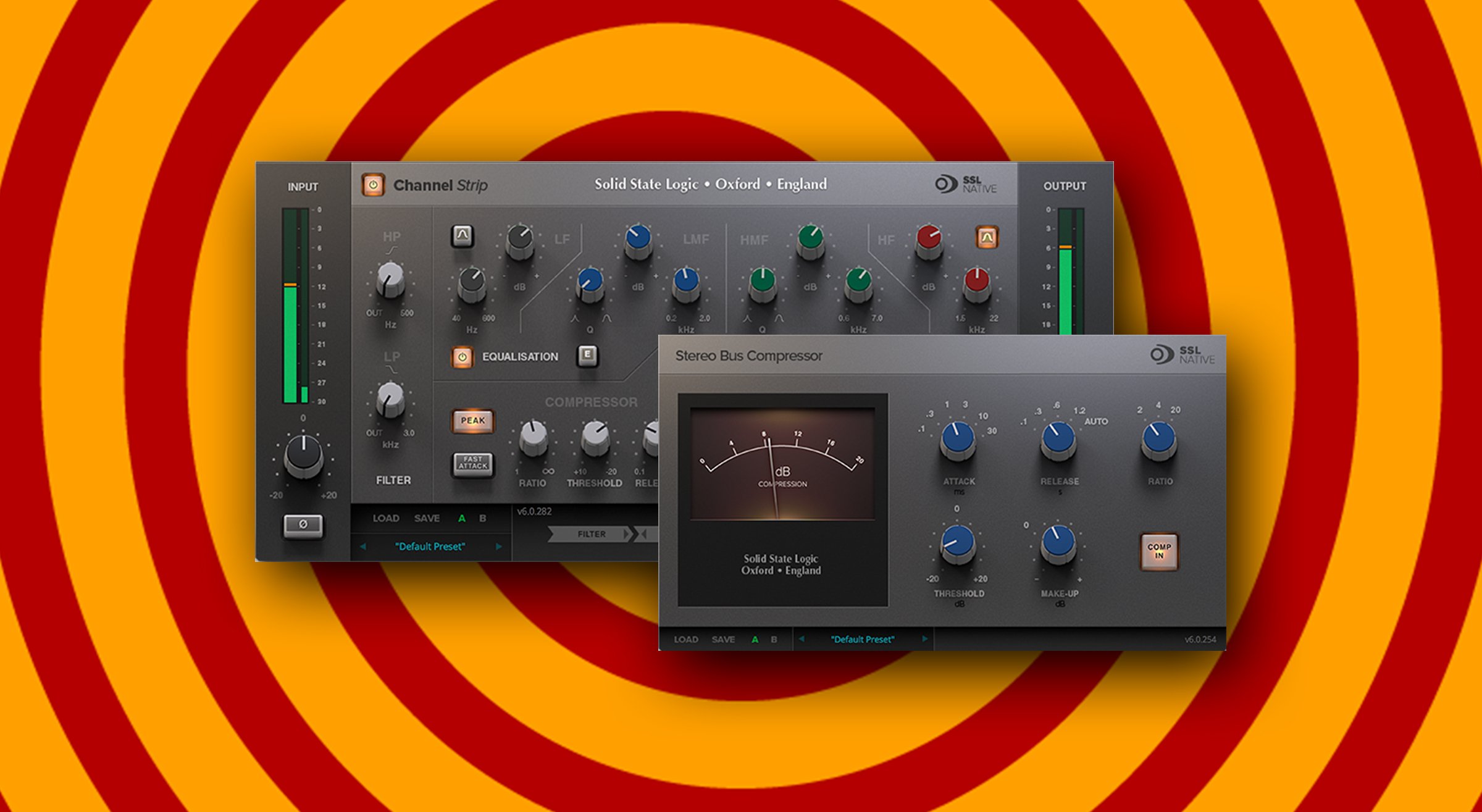Go to previous preset in Channel Strip

pos(363,546)
